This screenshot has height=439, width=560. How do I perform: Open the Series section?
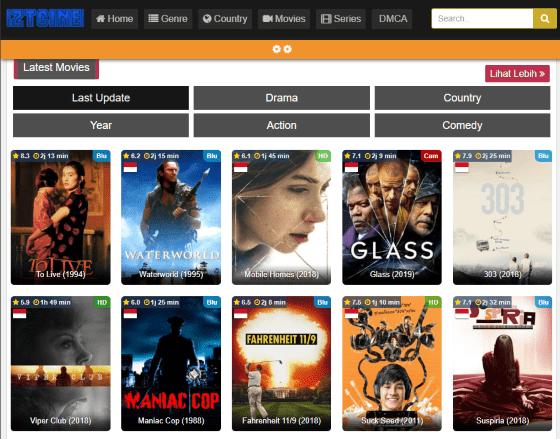(341, 19)
